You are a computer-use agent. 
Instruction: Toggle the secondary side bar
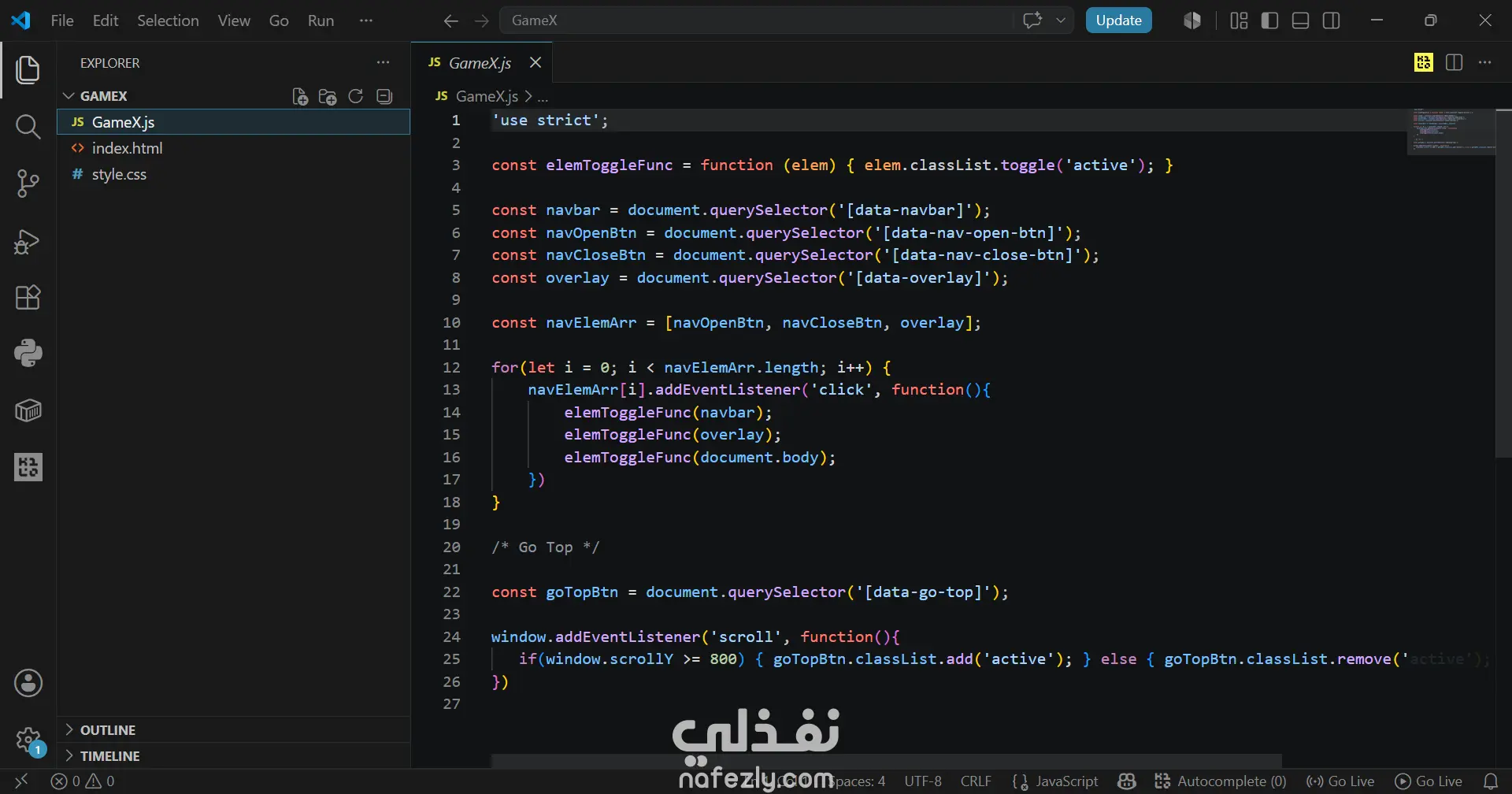point(1332,20)
